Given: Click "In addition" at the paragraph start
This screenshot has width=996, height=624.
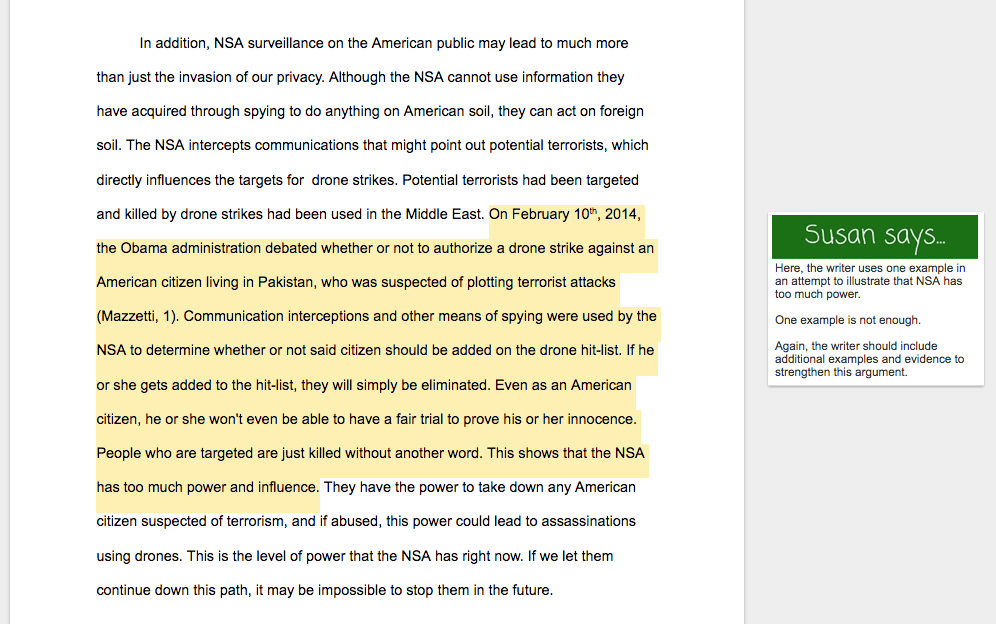Looking at the screenshot, I should tap(173, 44).
